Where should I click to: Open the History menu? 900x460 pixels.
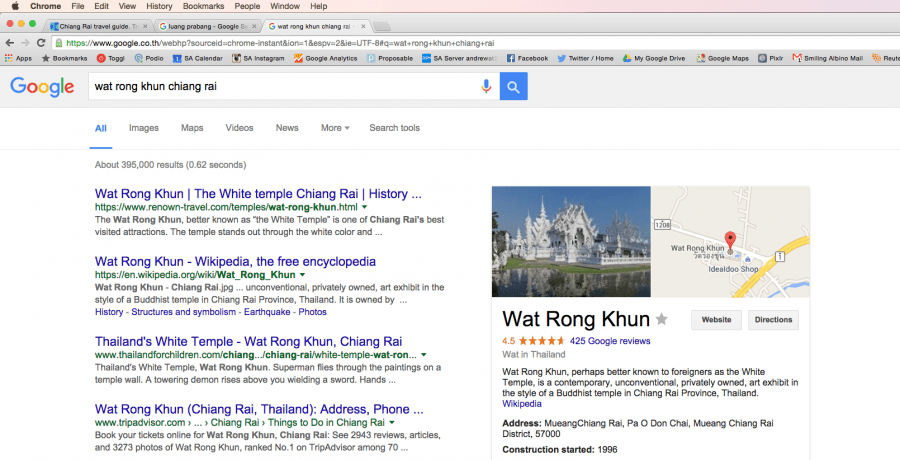click(159, 6)
